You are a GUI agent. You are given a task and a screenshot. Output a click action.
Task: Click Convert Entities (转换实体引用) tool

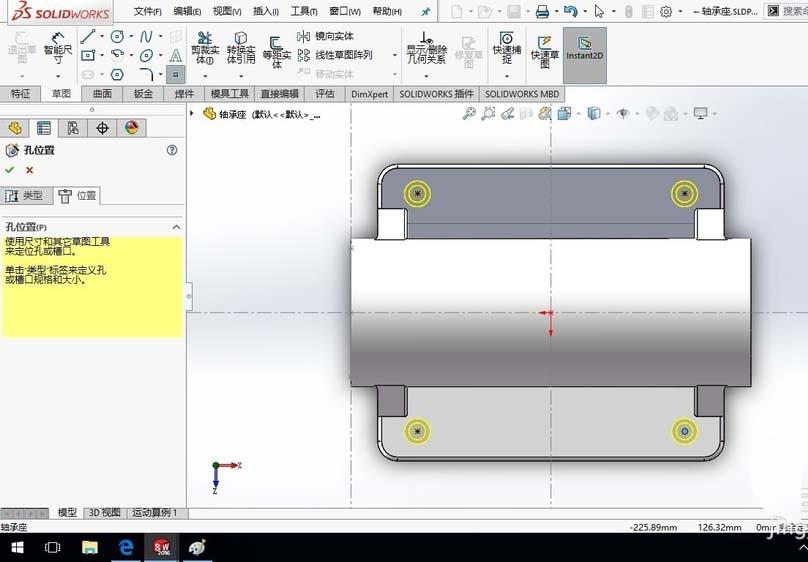[x=241, y=47]
